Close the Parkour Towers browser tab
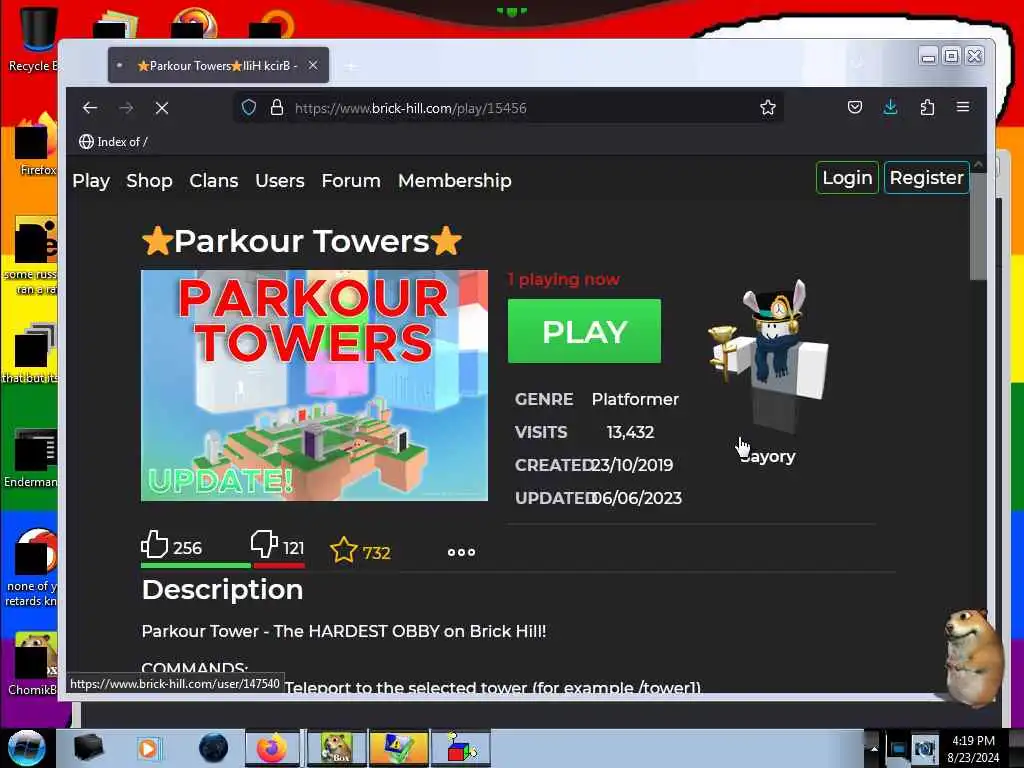The width and height of the screenshot is (1024, 768). point(313,65)
